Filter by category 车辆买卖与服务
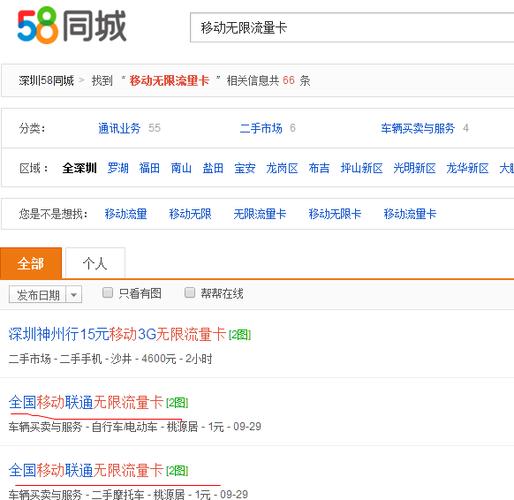This screenshot has width=514, height=500. tap(418, 128)
